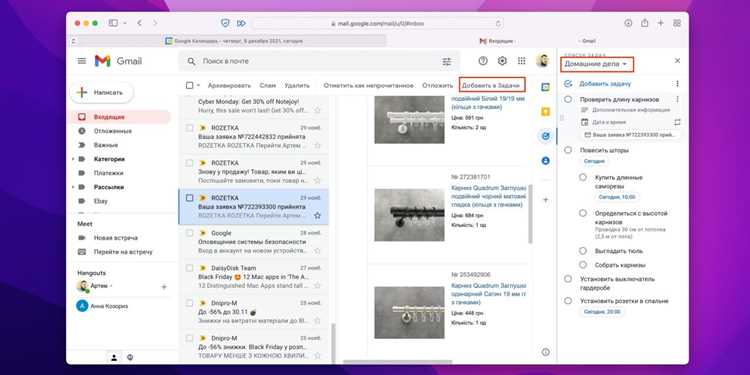Open Google Calendar side panel icon
The width and height of the screenshot is (750, 375).
pyautogui.click(x=545, y=87)
